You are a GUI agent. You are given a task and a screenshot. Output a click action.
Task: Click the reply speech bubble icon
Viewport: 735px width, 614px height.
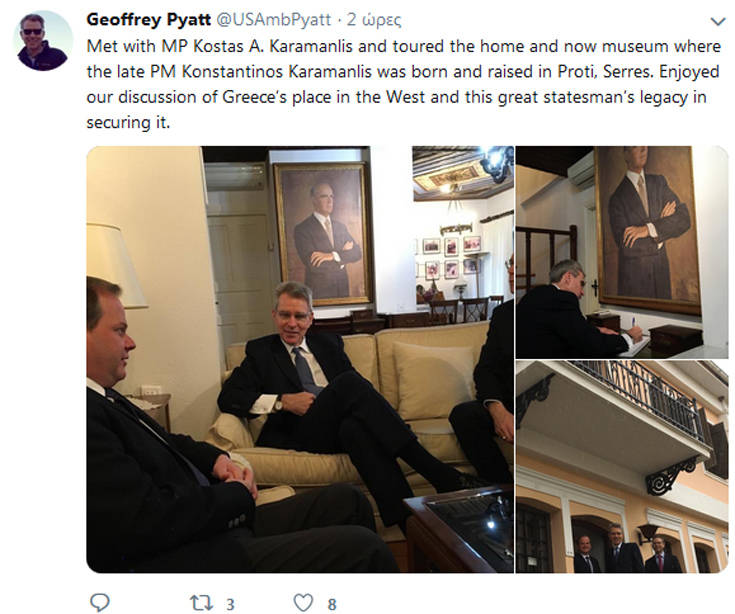coord(99,602)
